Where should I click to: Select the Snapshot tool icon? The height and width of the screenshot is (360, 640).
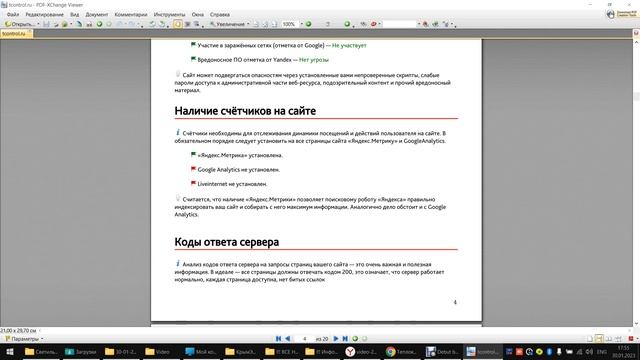187,24
